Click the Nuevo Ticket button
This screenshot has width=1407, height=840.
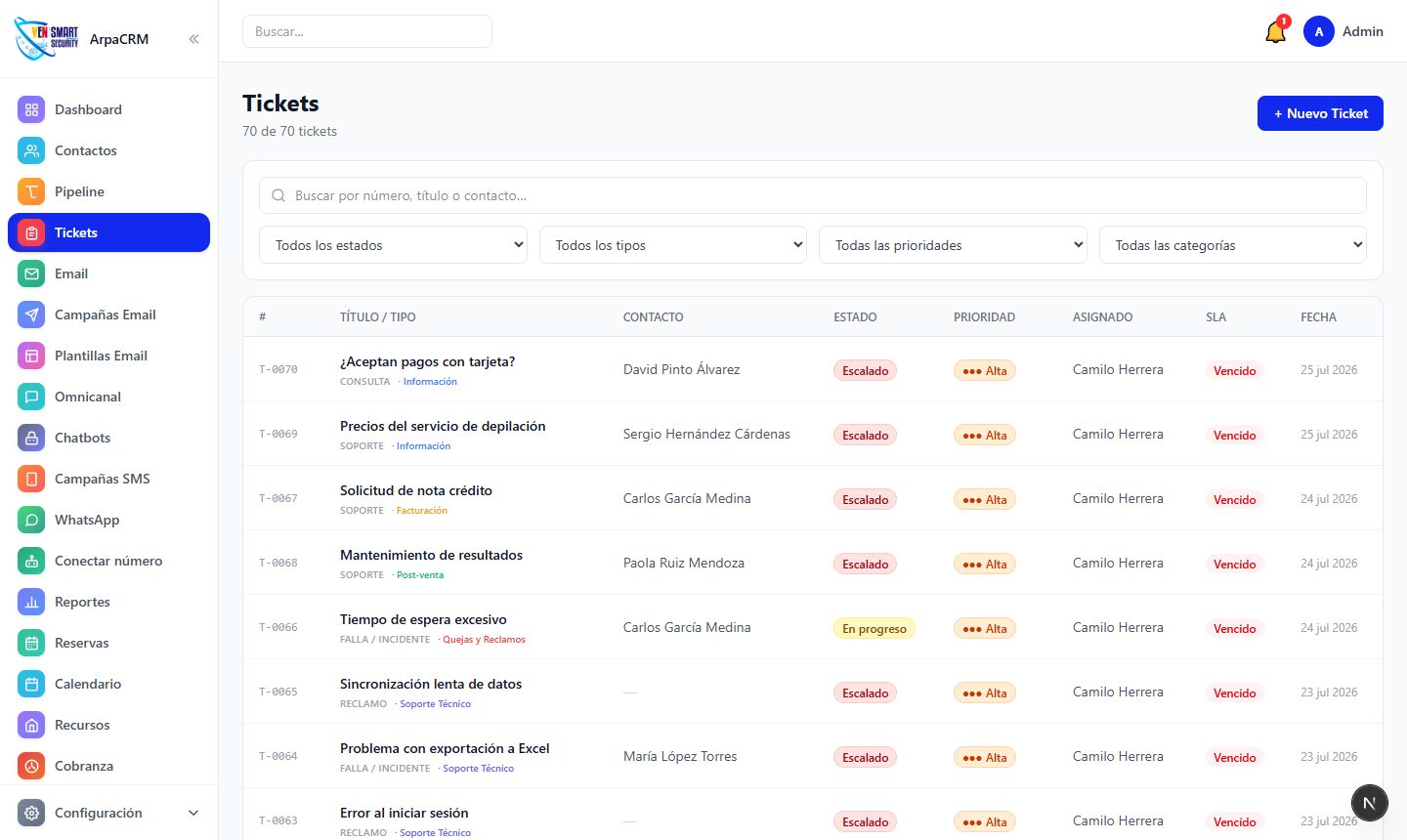point(1320,113)
